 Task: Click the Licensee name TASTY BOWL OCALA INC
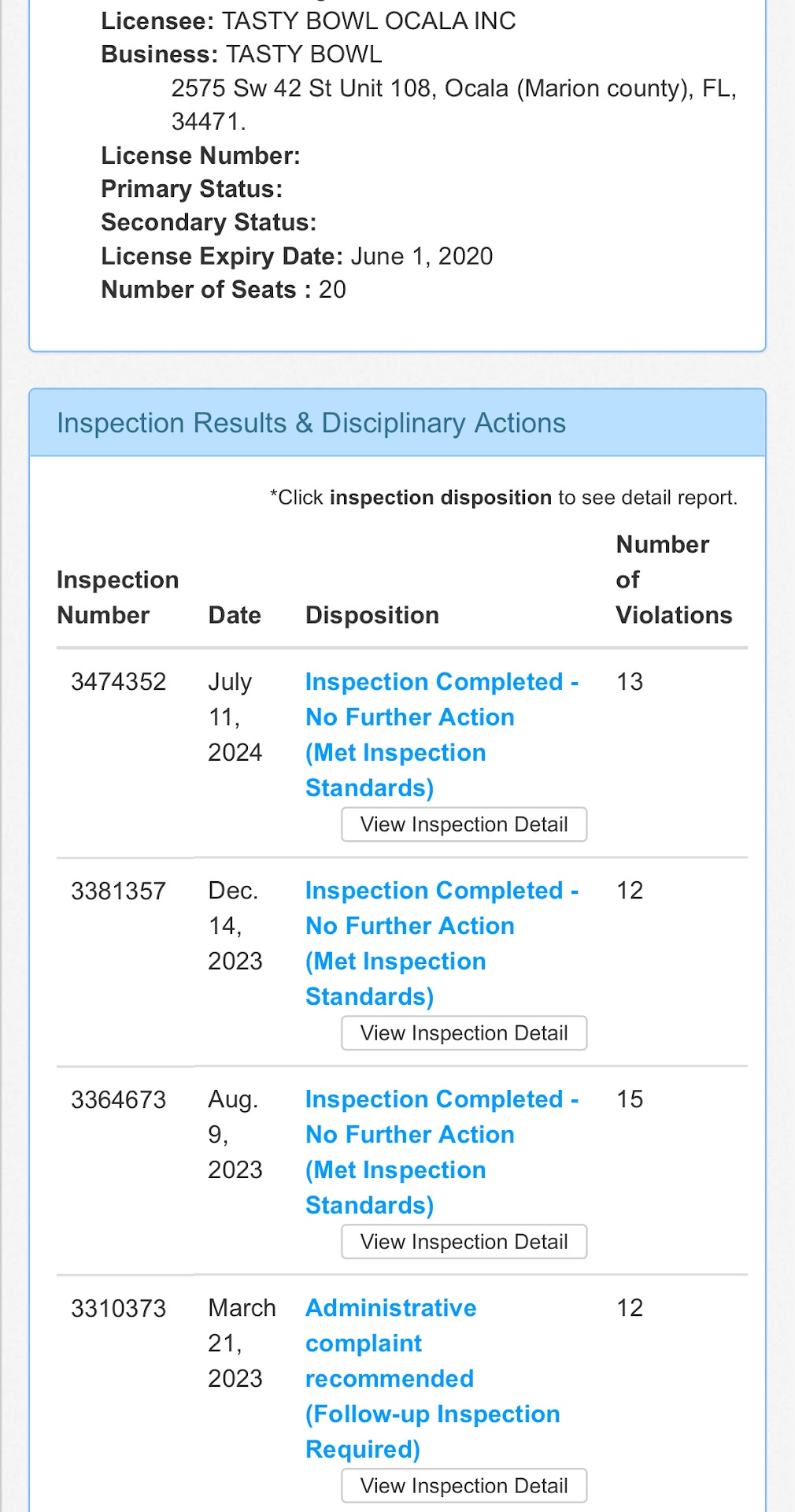pyautogui.click(x=368, y=20)
